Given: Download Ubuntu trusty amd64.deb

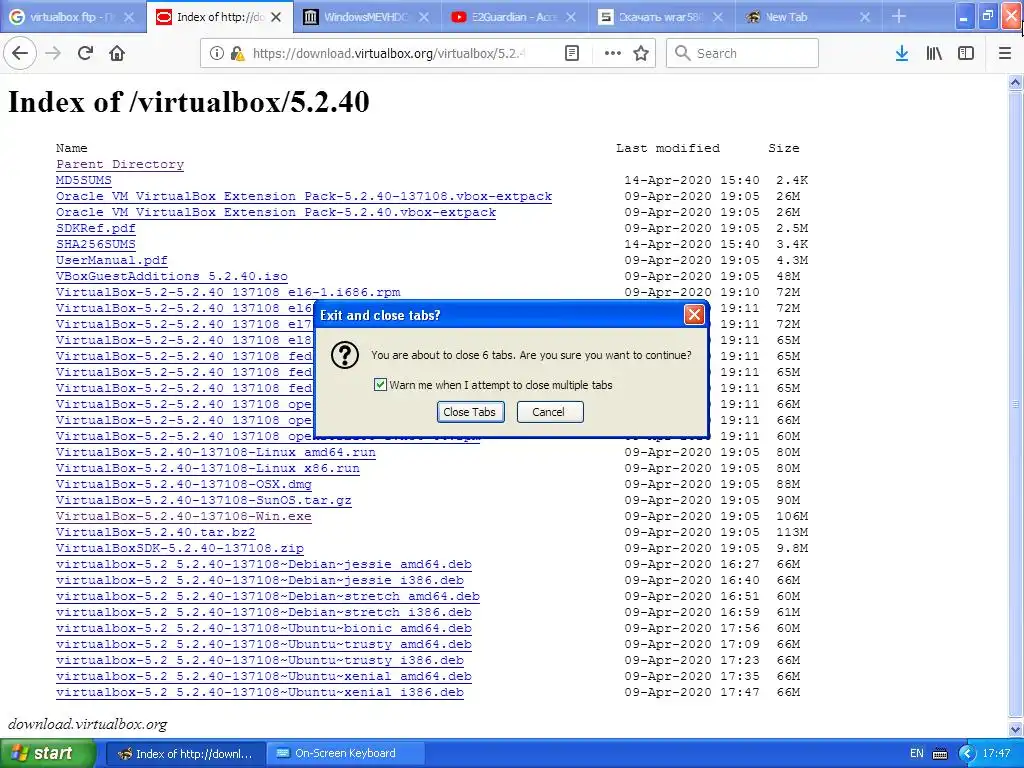Looking at the screenshot, I should click(x=264, y=645).
